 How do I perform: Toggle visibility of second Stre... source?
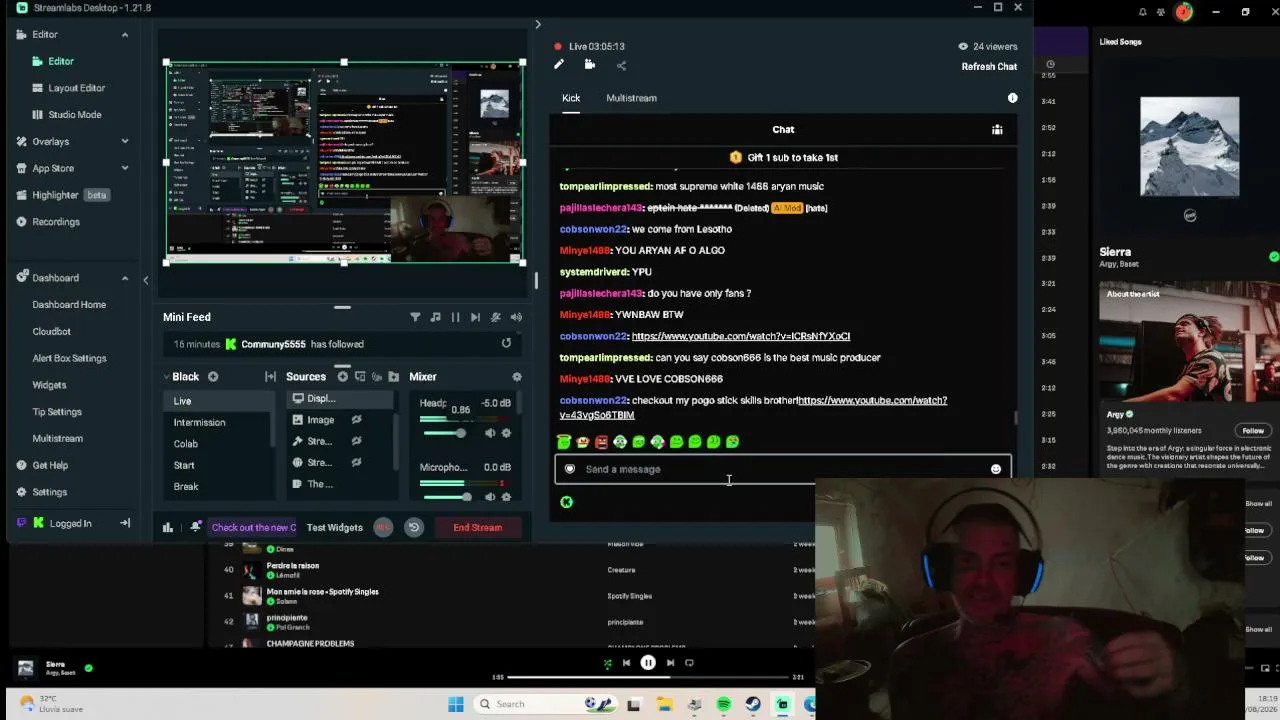click(356, 462)
